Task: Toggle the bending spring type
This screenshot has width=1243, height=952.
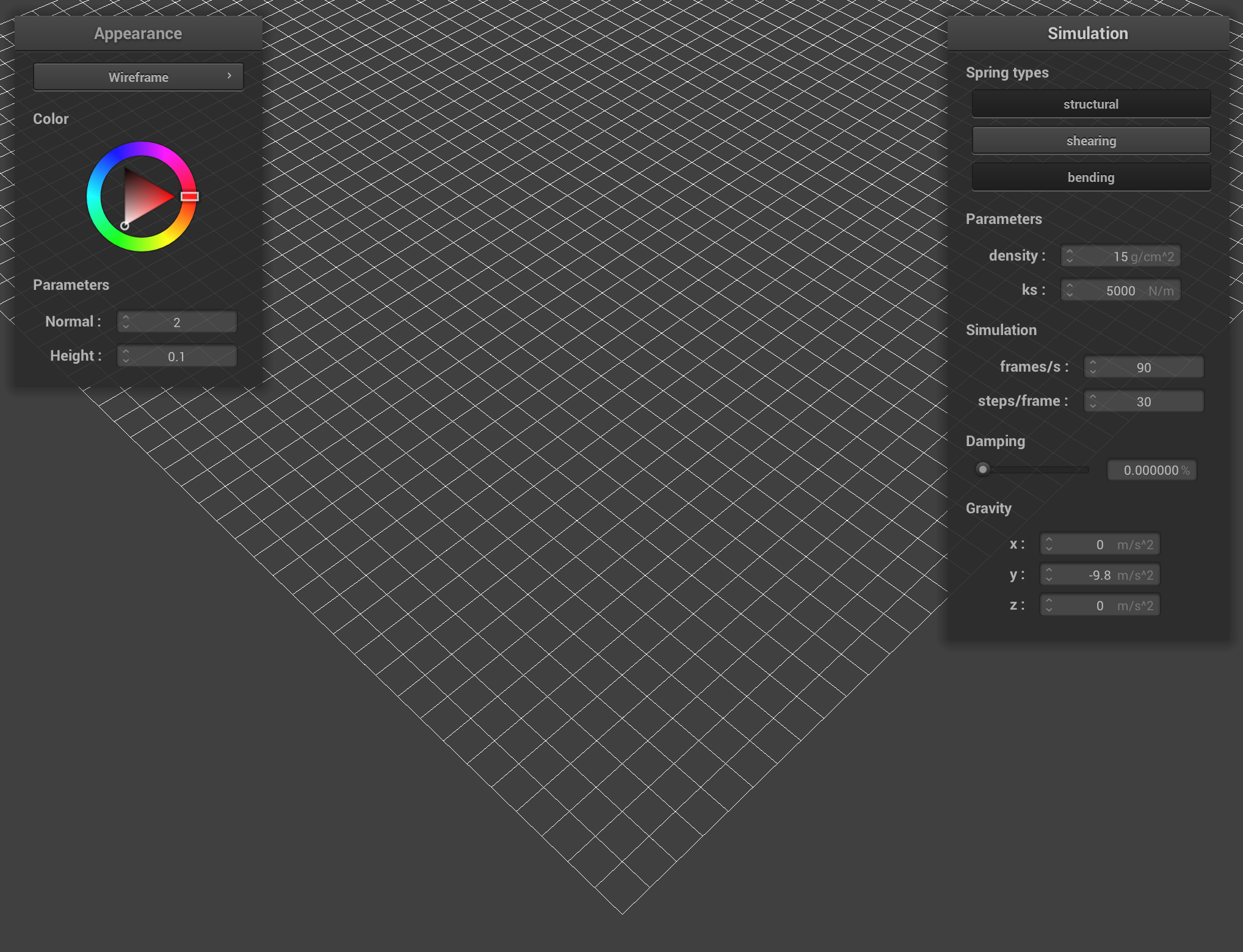Action: tap(1090, 177)
